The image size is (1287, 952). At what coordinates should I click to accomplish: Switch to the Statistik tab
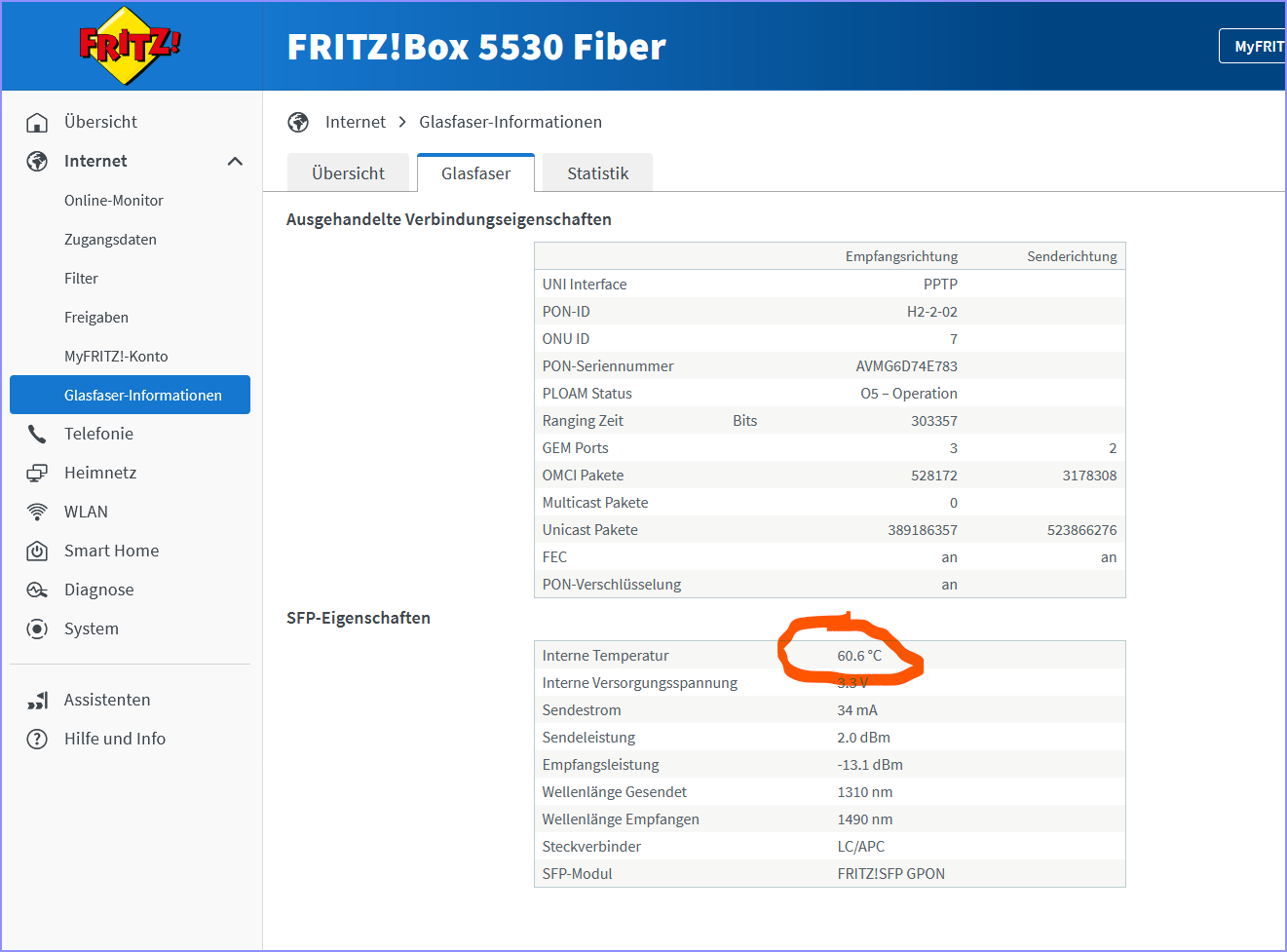click(x=598, y=172)
